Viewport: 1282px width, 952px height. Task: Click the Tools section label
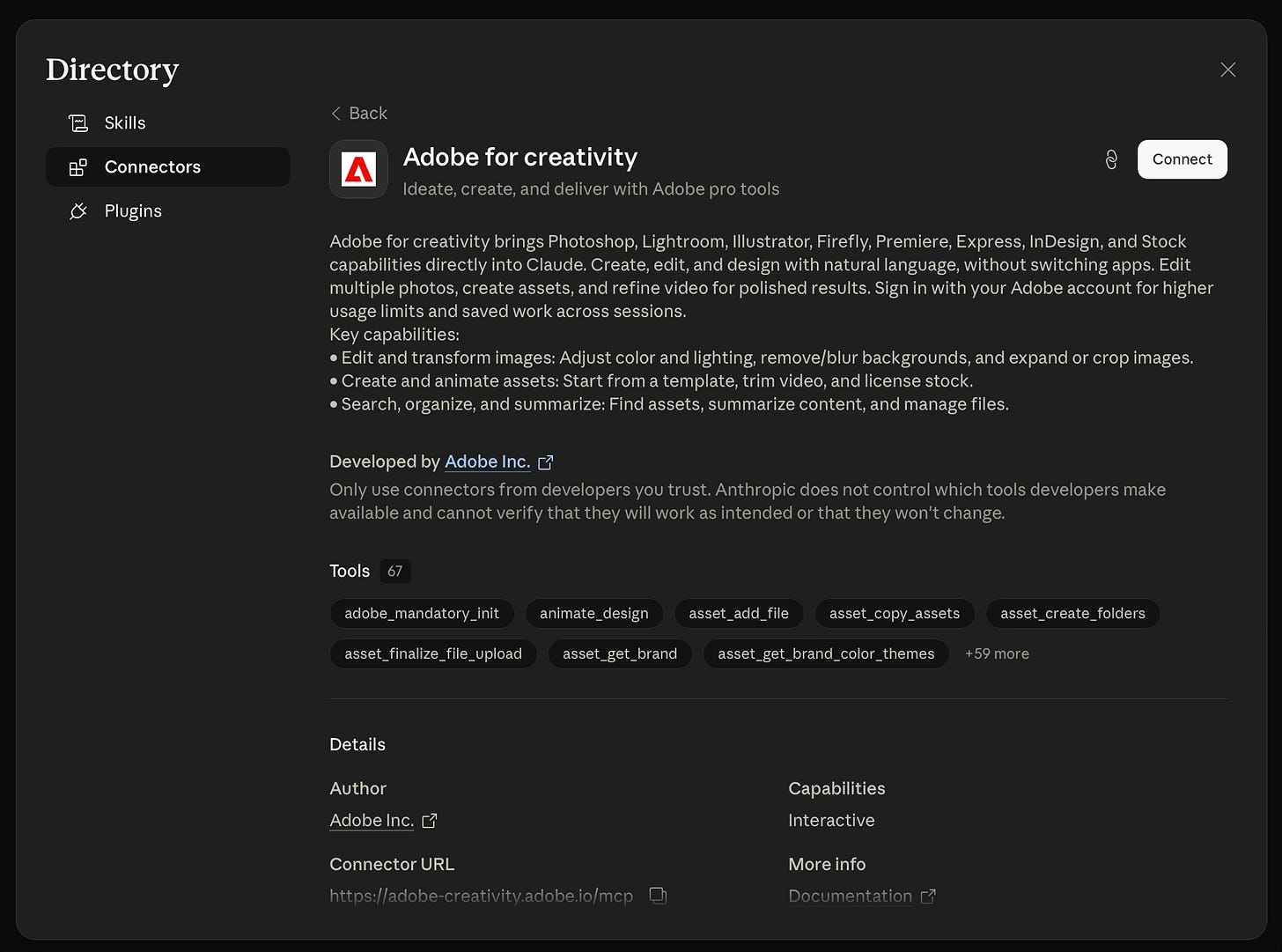(x=350, y=571)
